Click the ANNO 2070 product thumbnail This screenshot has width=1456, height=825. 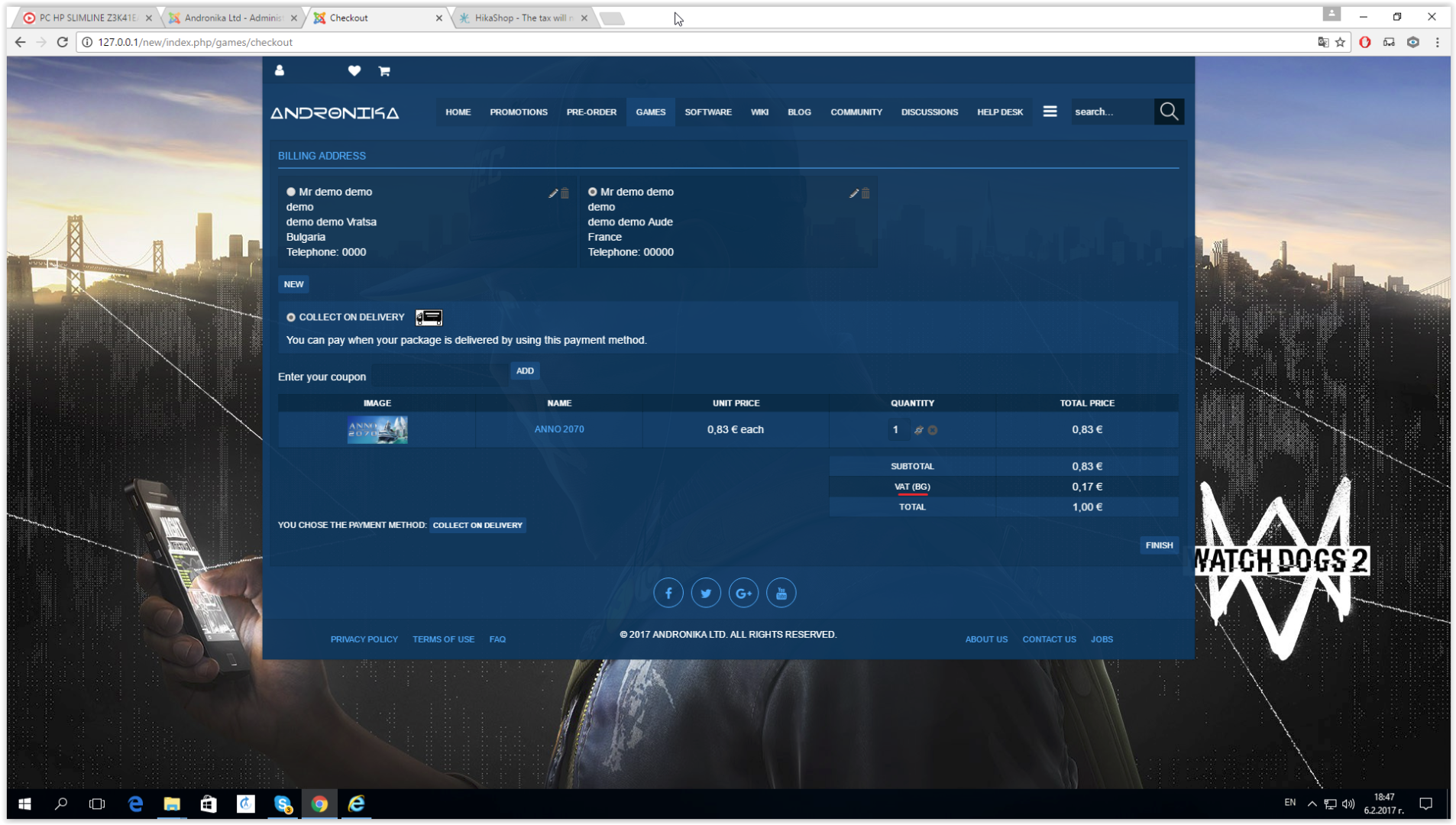377,430
